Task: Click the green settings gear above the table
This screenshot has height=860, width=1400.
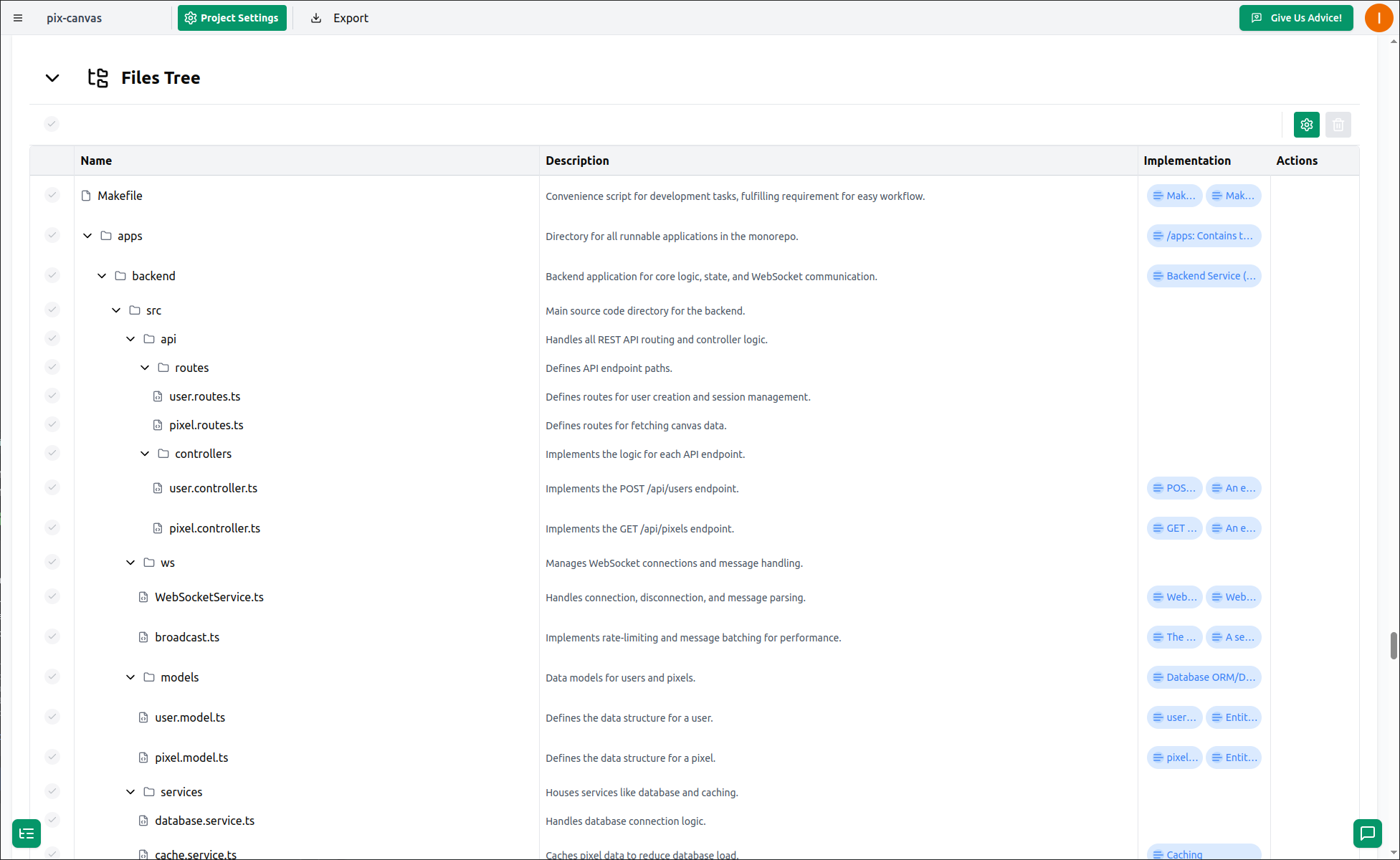Action: (1306, 124)
